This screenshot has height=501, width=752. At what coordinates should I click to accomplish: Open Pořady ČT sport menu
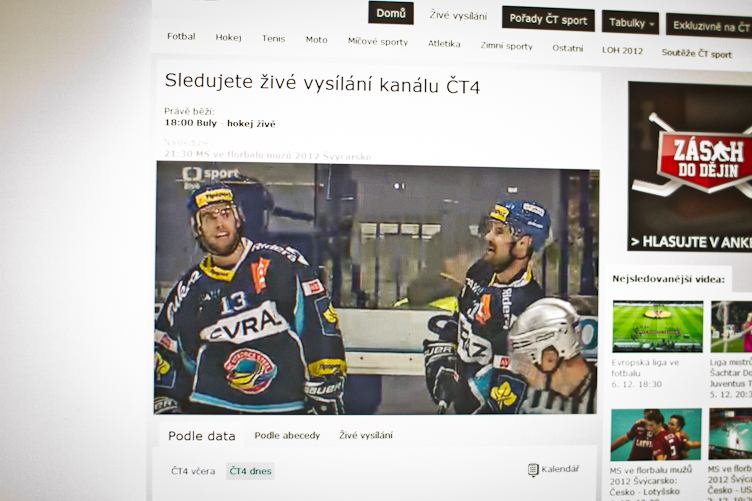548,20
